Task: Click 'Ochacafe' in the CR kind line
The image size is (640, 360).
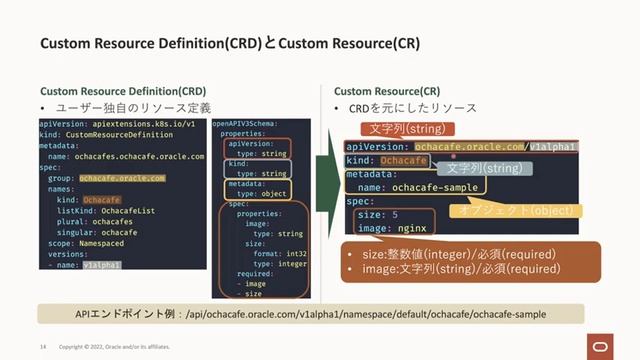Action: click(x=404, y=160)
